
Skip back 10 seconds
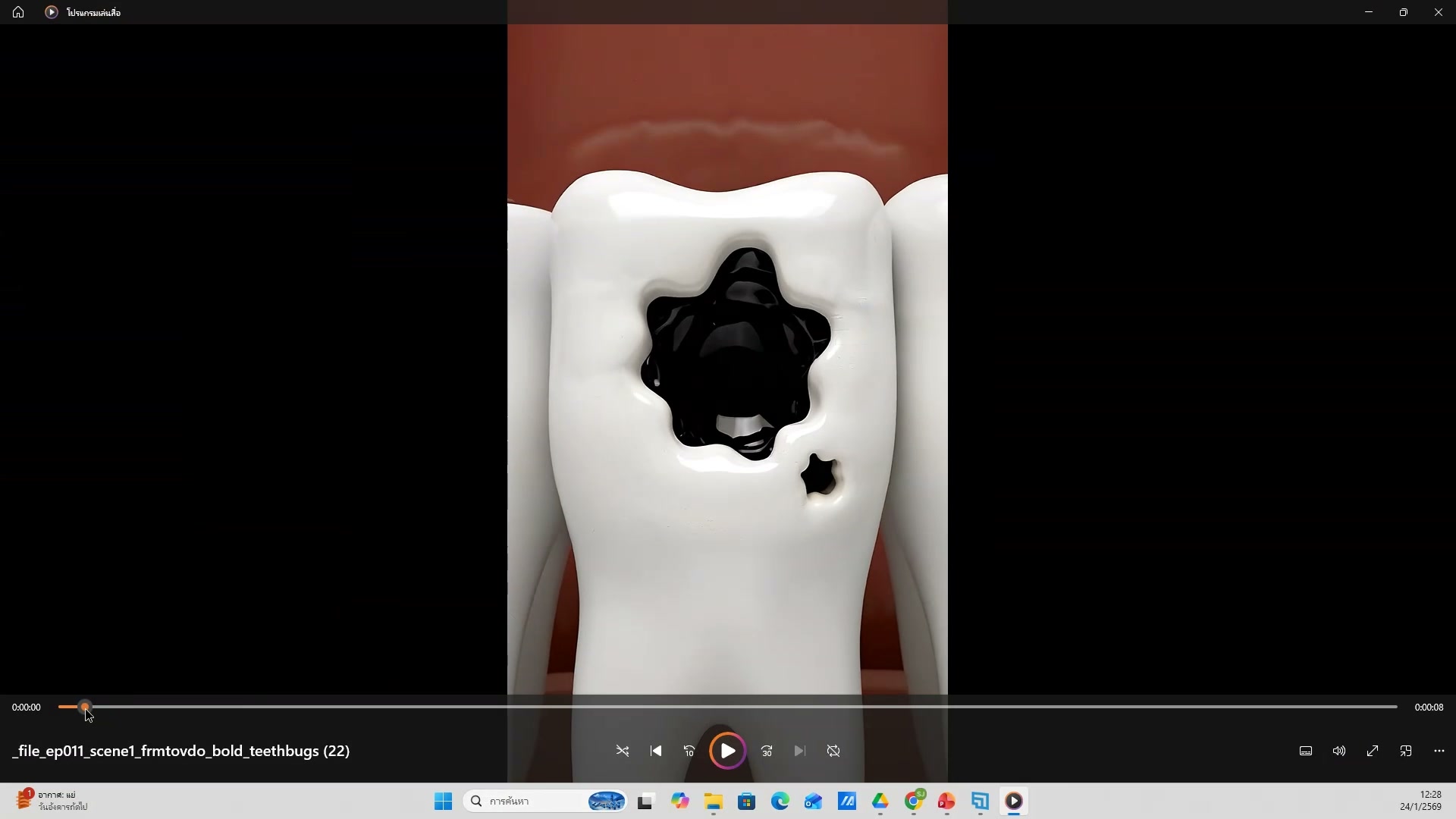coord(689,751)
